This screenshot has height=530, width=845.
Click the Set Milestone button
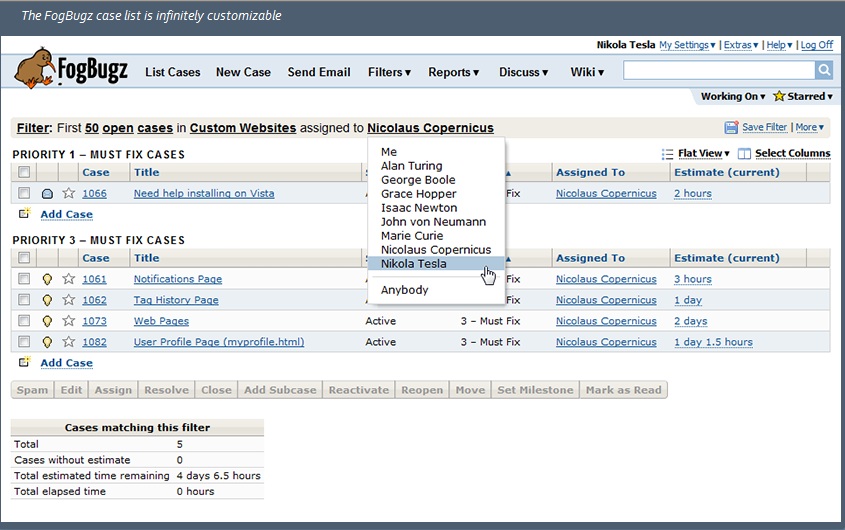(x=535, y=390)
